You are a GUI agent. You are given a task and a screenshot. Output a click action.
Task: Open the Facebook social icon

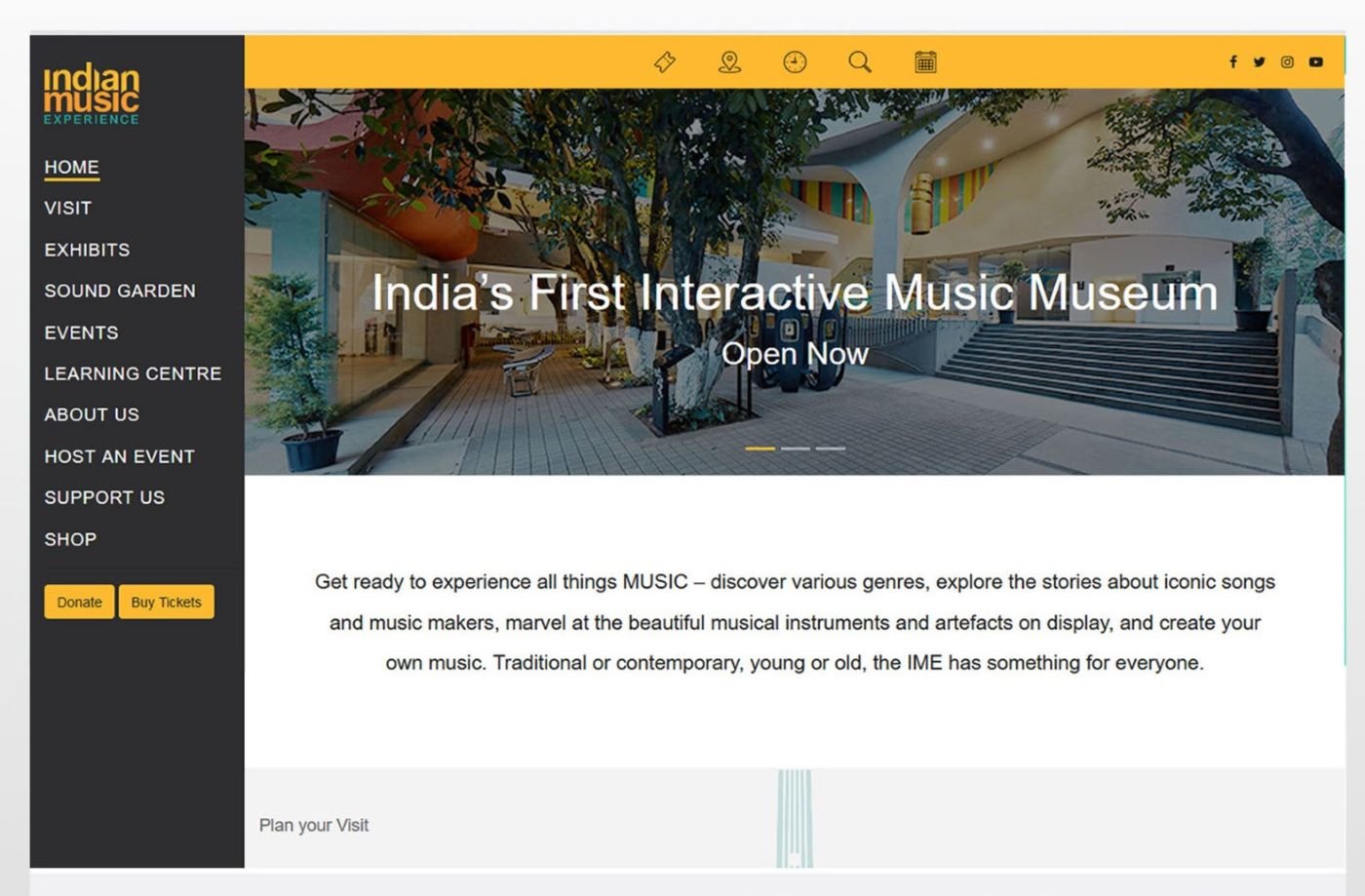(1232, 61)
